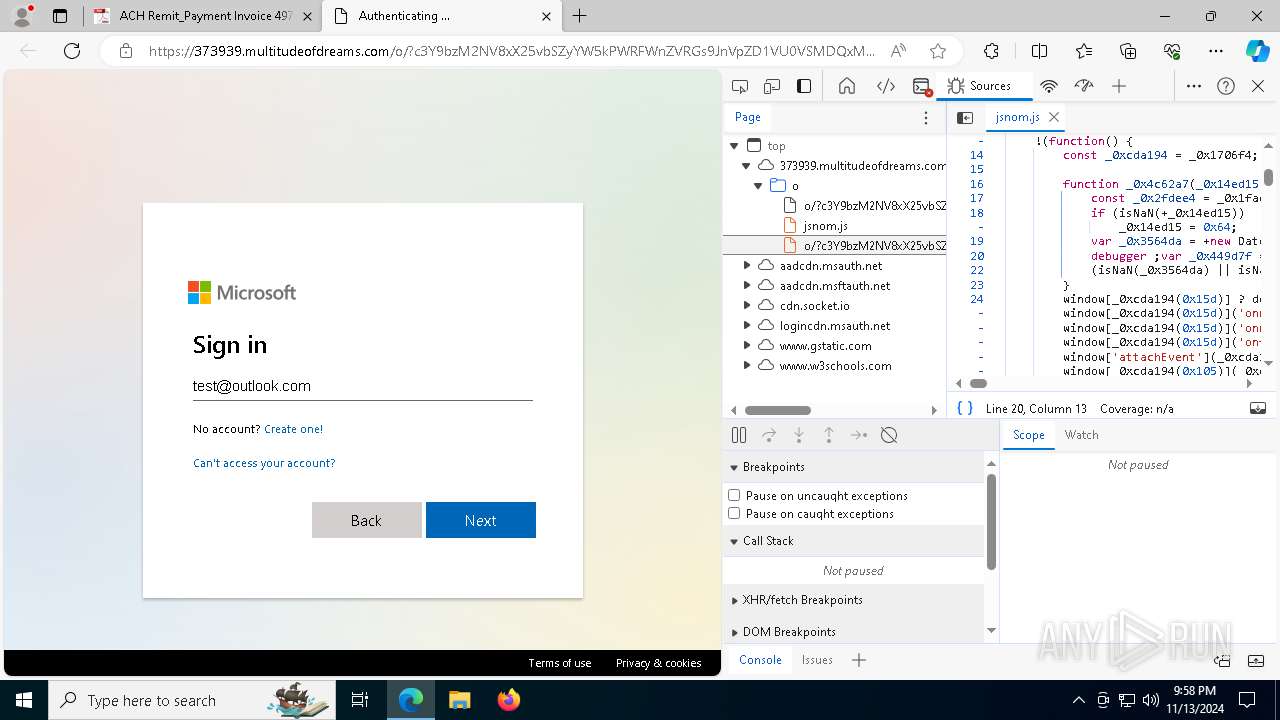Click the pretty print braces icon
The height and width of the screenshot is (720, 1280).
point(965,408)
